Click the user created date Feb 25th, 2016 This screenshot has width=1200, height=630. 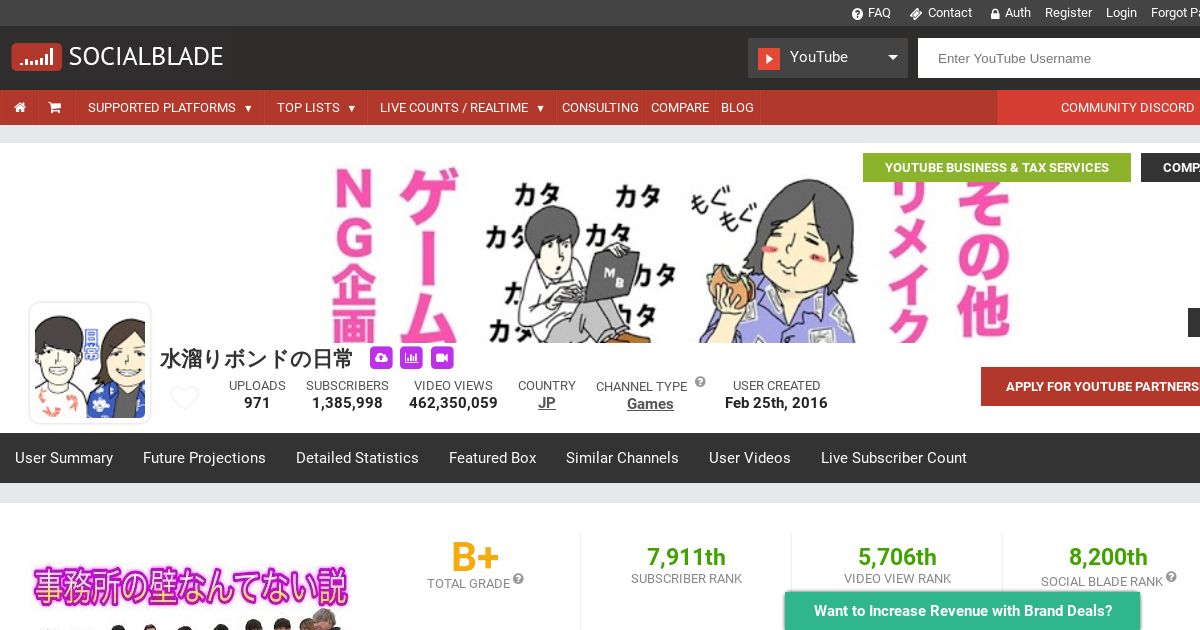point(776,403)
